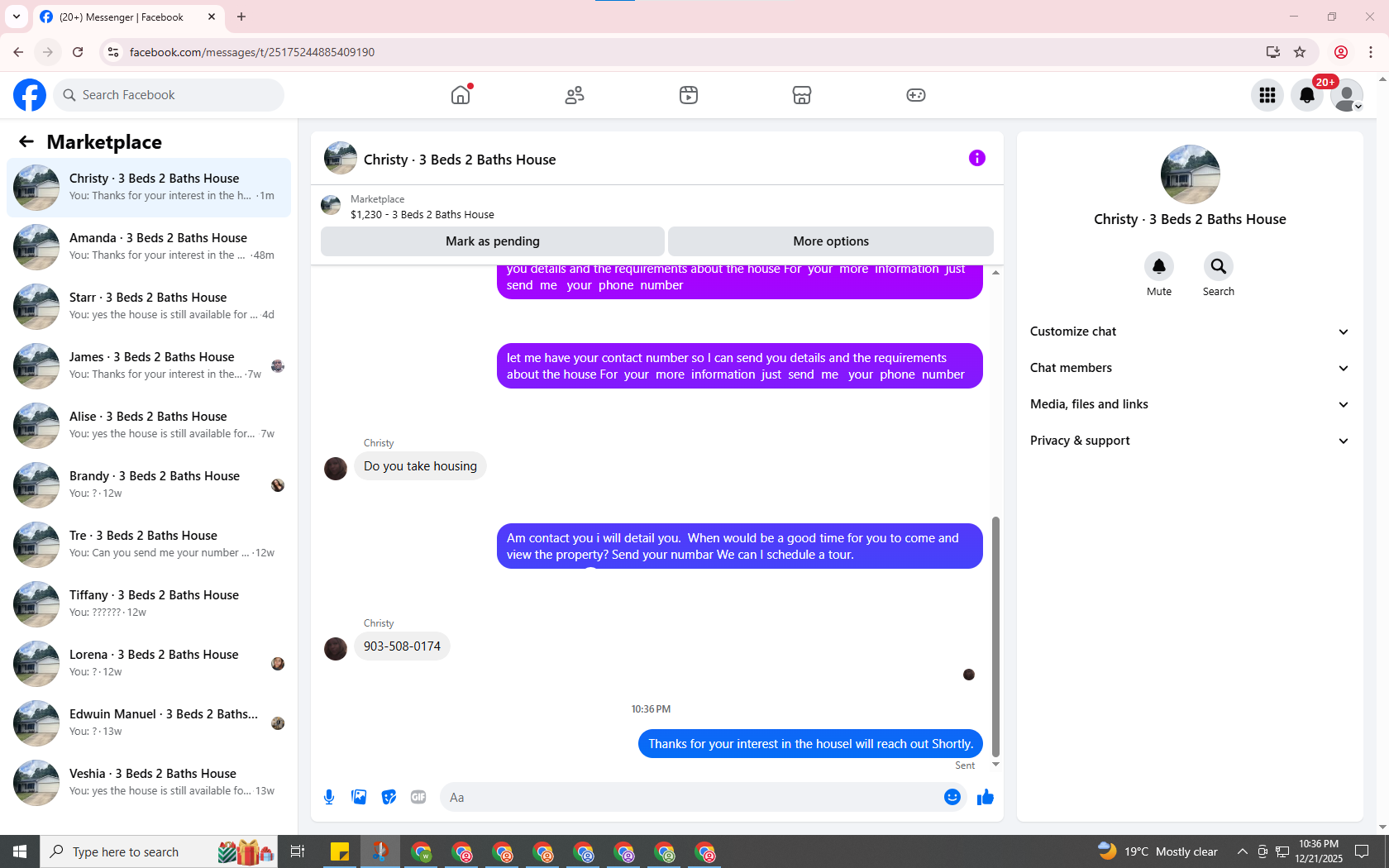Open Marketplace store icon in navigation
Image resolution: width=1389 pixels, height=868 pixels.
click(802, 95)
